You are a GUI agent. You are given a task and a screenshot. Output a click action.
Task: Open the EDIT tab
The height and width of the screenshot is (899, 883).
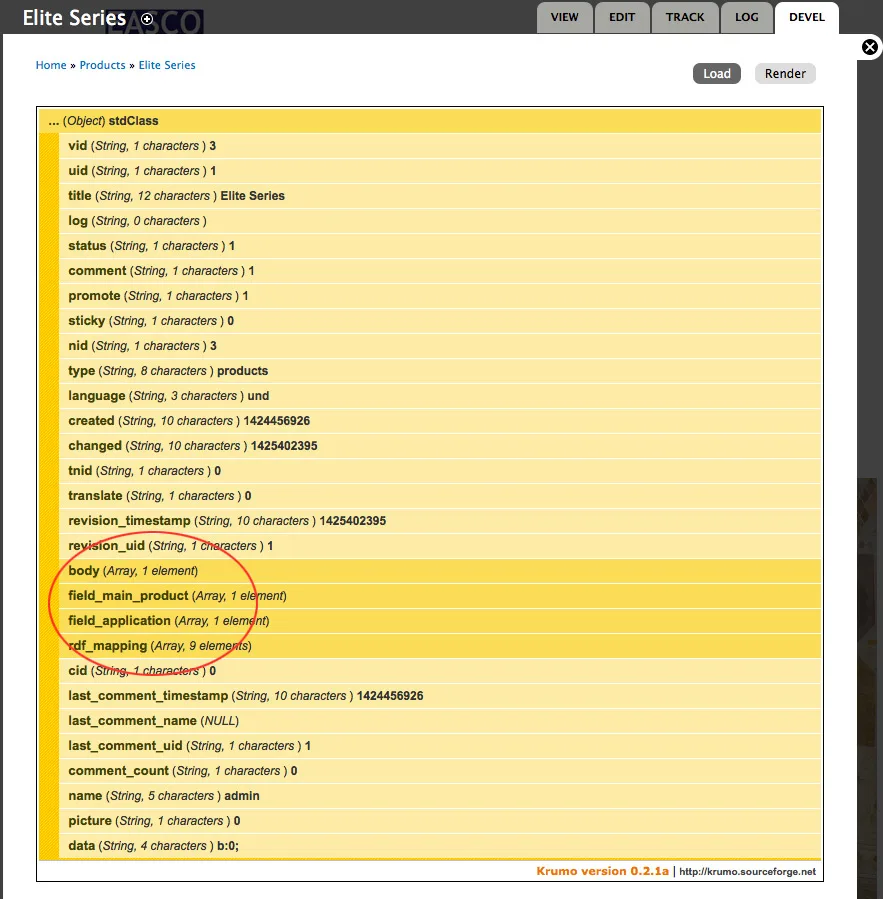[622, 17]
